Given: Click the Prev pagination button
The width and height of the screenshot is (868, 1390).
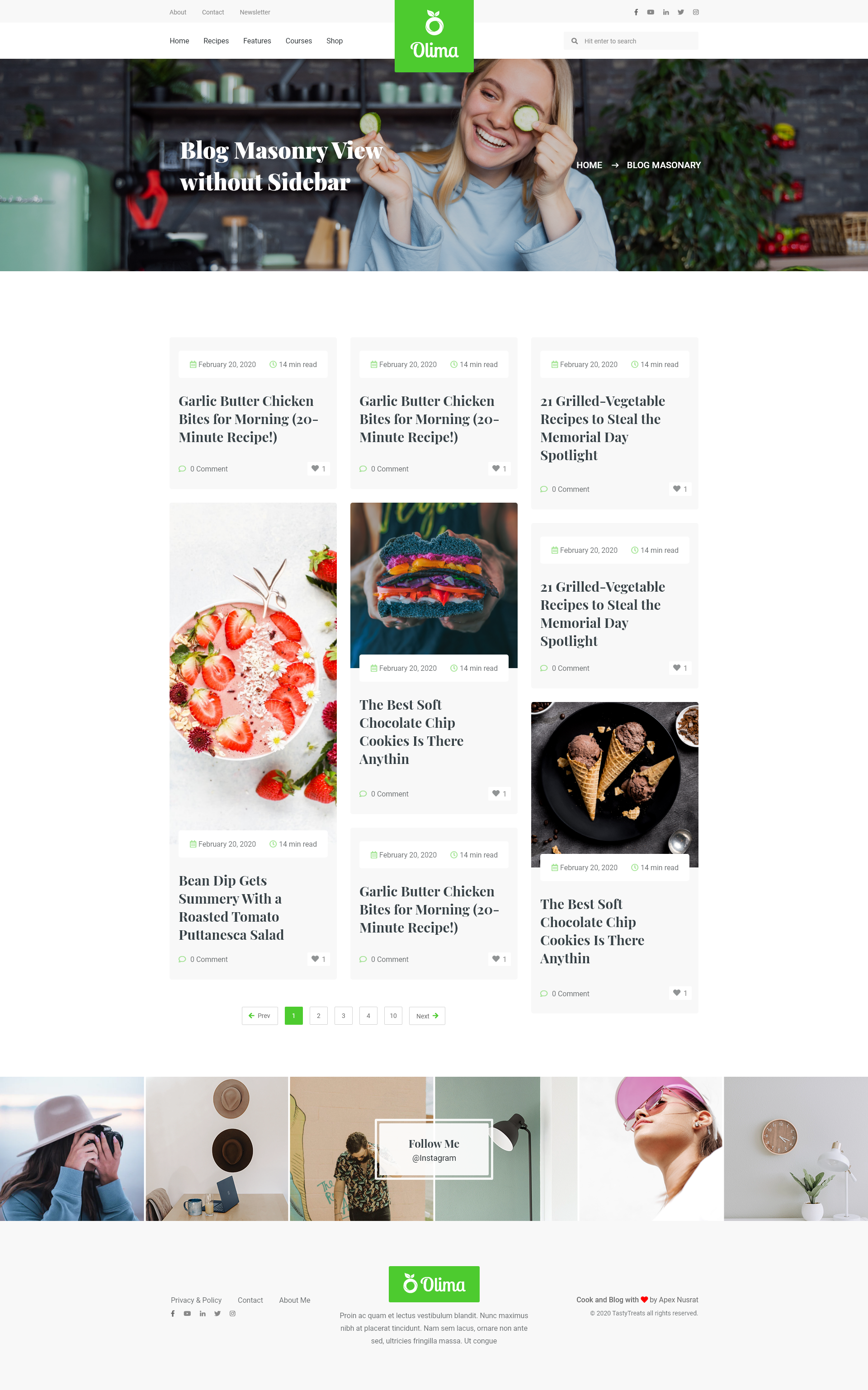Looking at the screenshot, I should (x=259, y=1016).
